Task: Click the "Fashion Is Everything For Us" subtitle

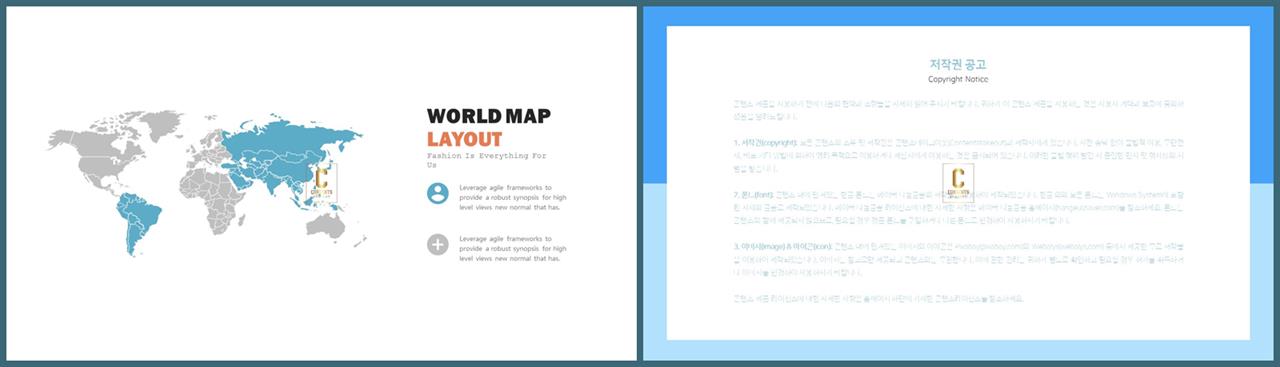Action: pos(487,160)
